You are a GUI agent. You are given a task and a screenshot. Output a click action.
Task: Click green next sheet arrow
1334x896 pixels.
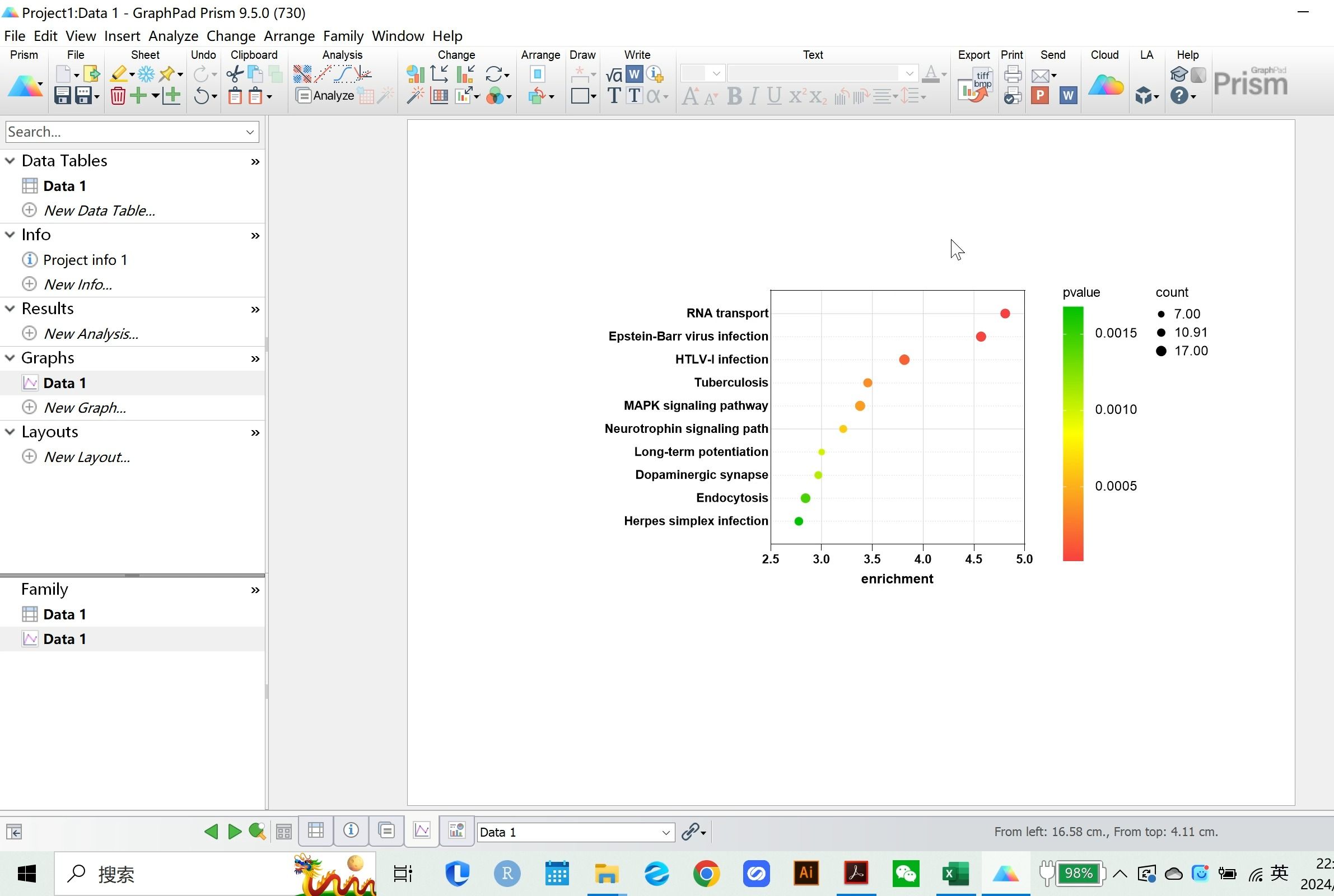(x=234, y=832)
